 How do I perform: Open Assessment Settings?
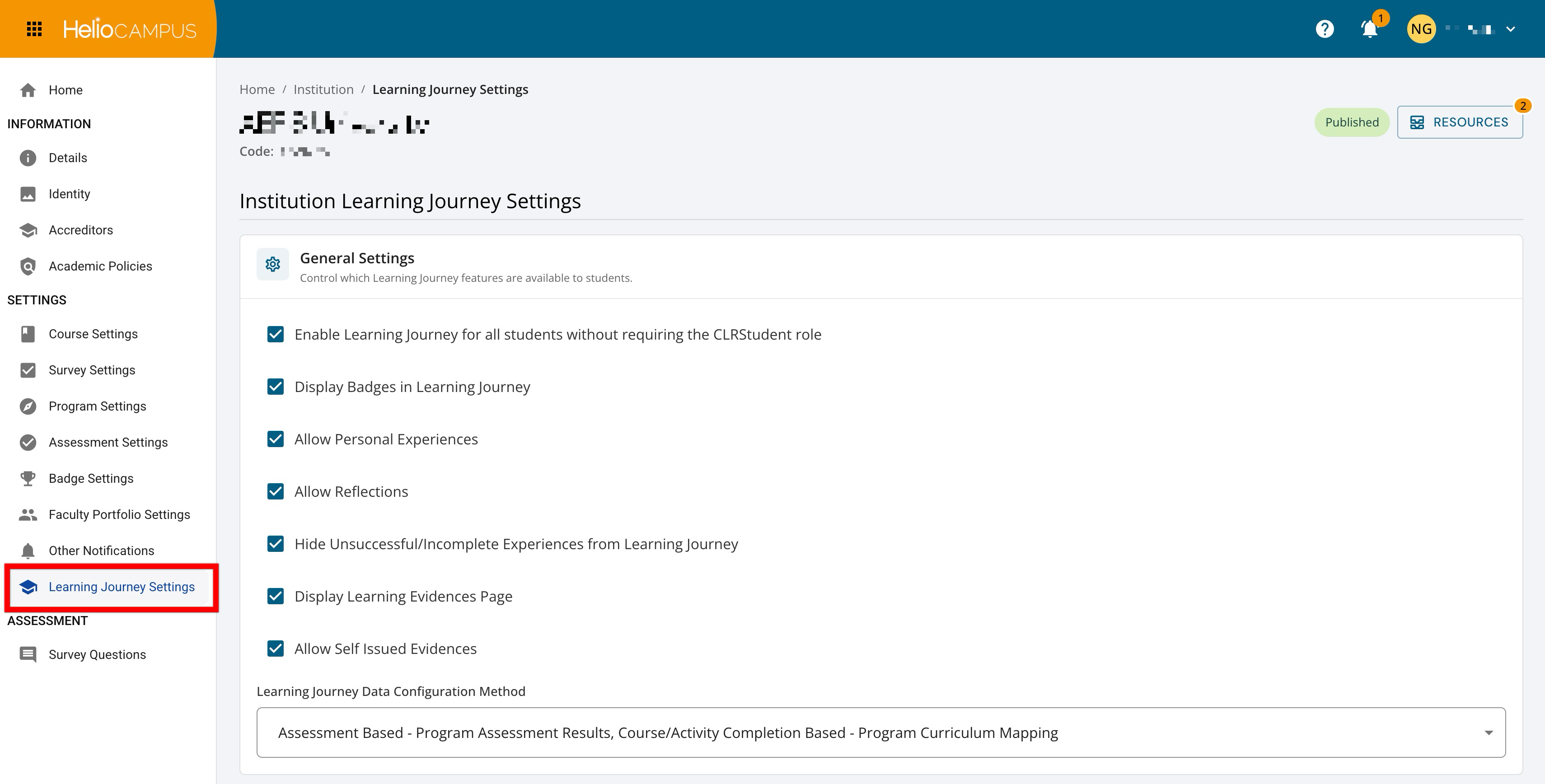pyautogui.click(x=108, y=442)
